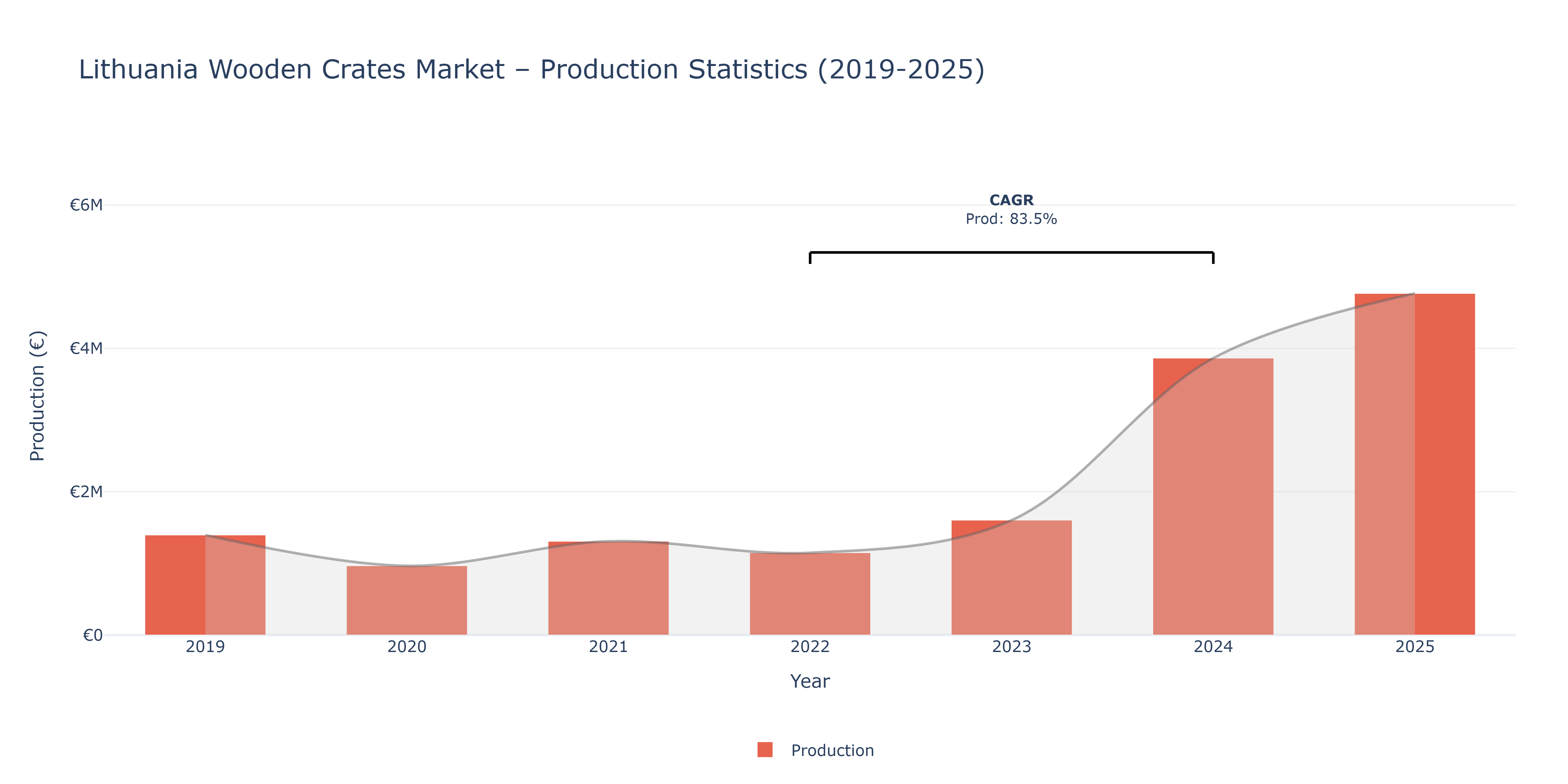Screen dimensions: 1568x784
Task: Click the €4M y-axis tick label
Action: [86, 348]
